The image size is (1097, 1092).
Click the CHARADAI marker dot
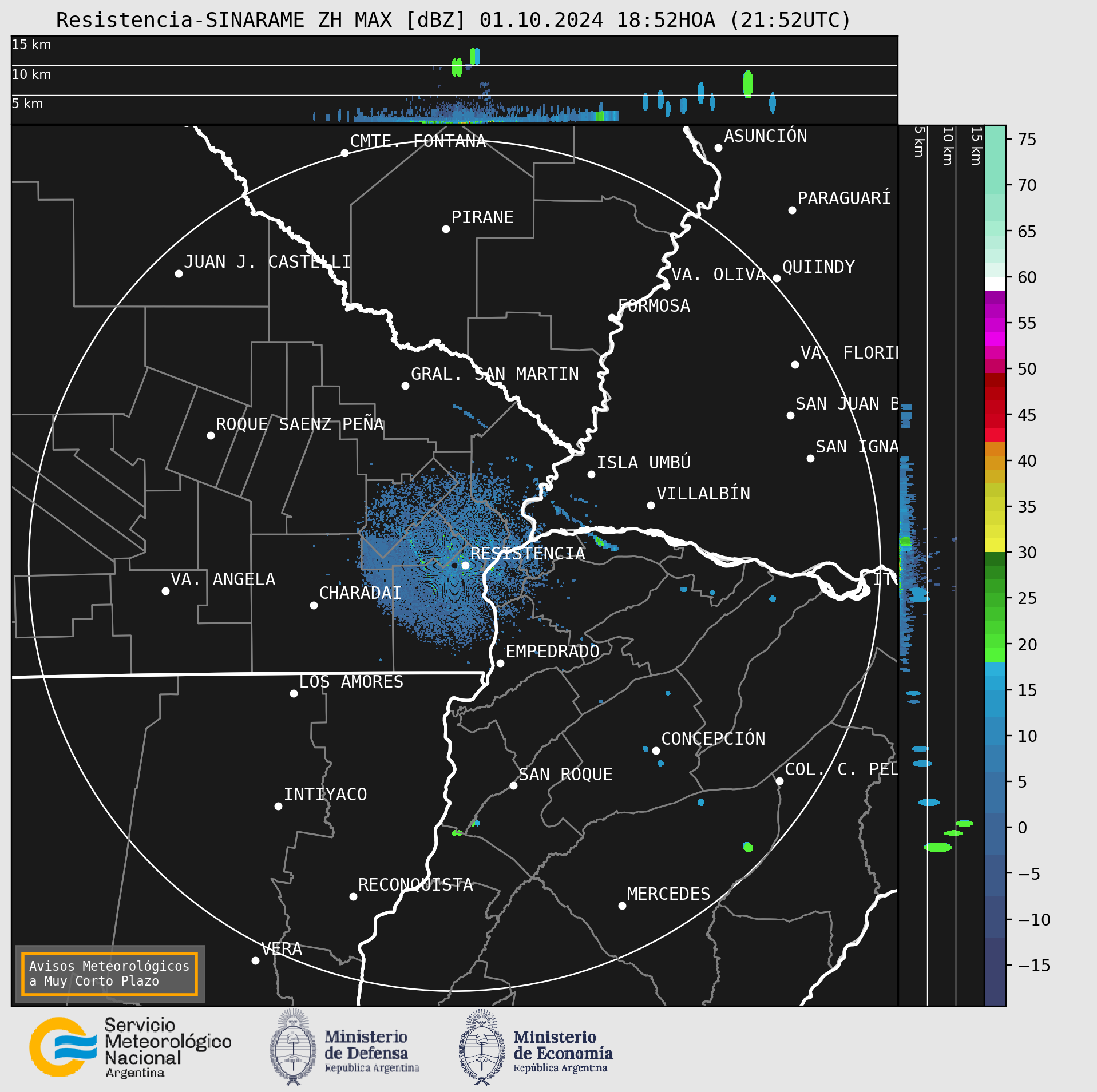click(x=314, y=605)
